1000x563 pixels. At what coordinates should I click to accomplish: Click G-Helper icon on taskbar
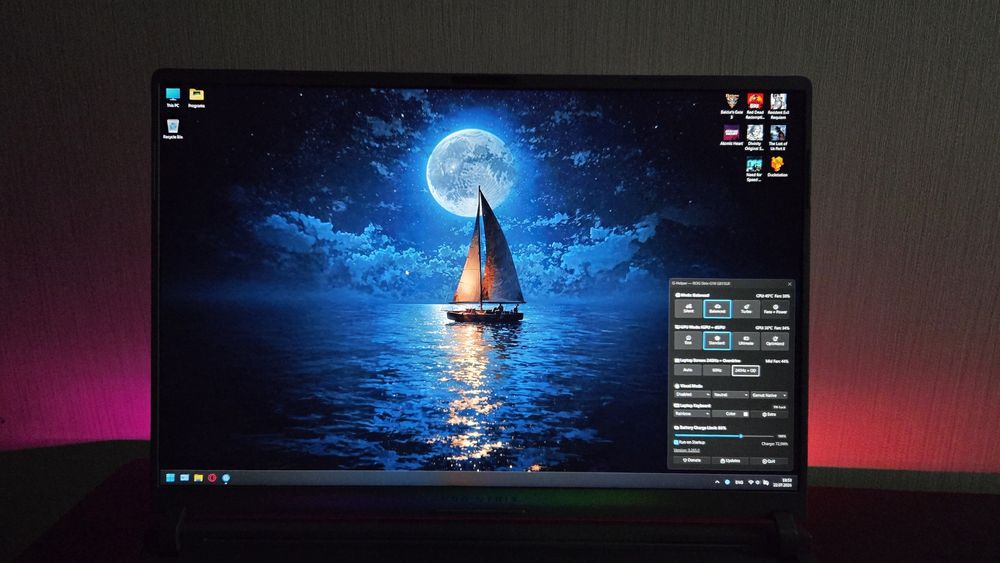(226, 478)
